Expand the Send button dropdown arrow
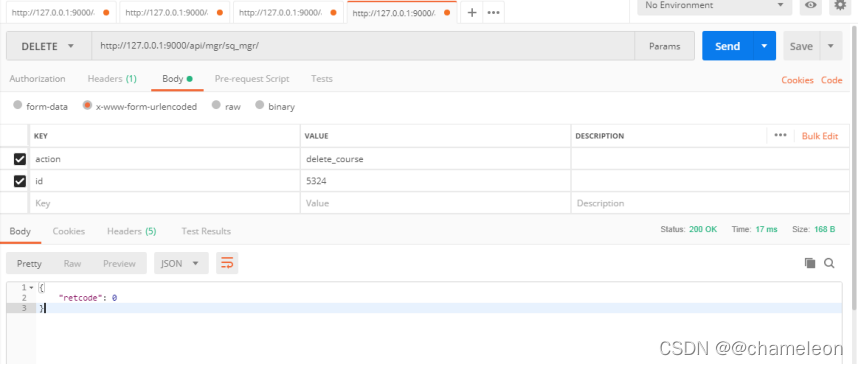Screen dimensions: 858x365 pos(764,46)
